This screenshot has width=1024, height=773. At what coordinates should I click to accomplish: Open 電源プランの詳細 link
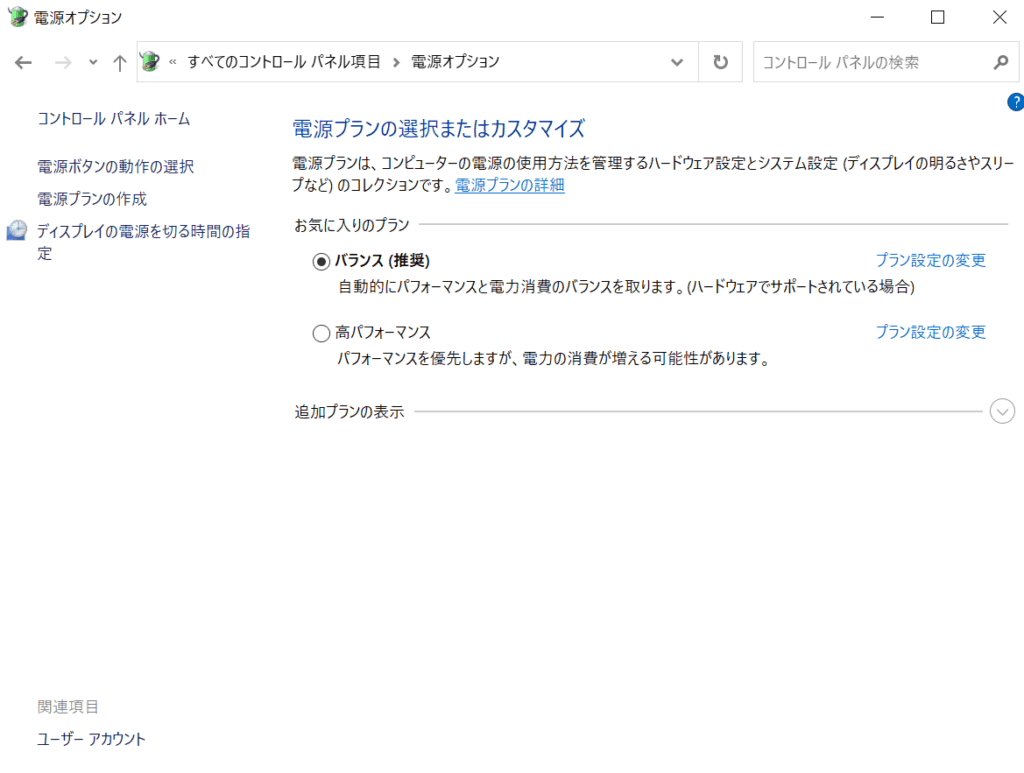[509, 185]
